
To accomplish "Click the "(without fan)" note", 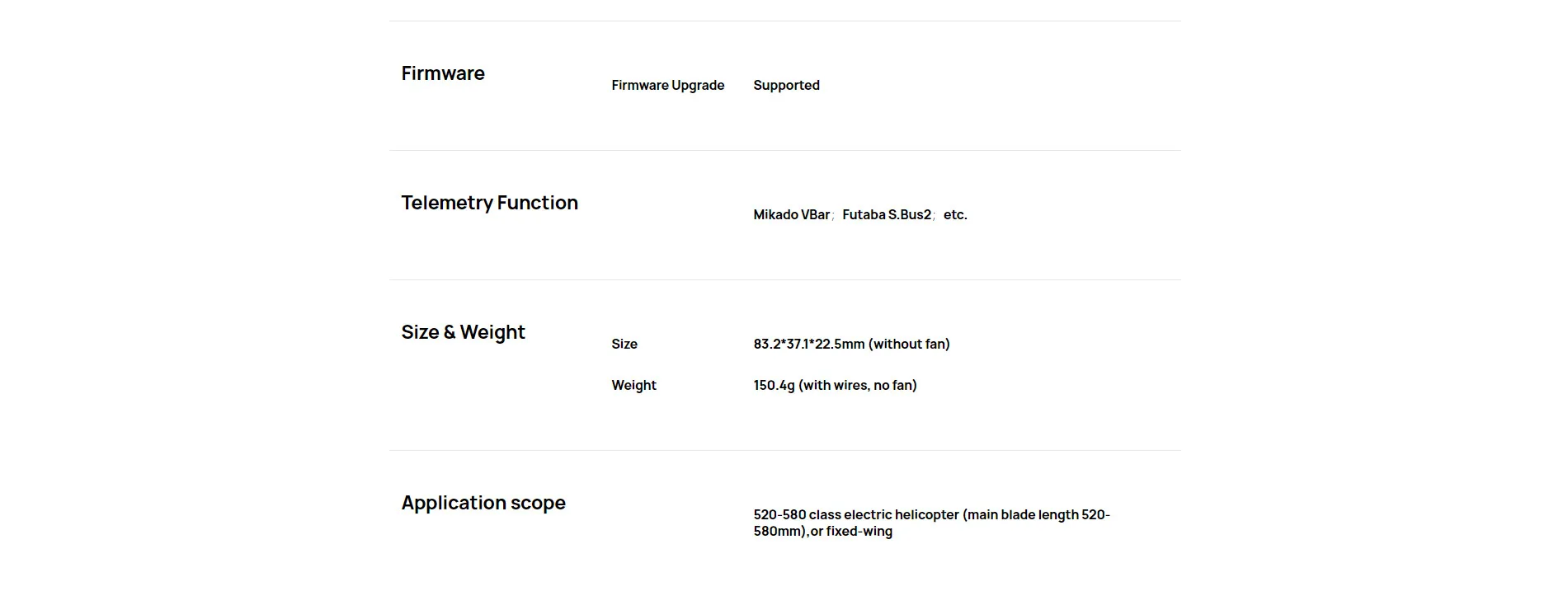I will click(909, 344).
